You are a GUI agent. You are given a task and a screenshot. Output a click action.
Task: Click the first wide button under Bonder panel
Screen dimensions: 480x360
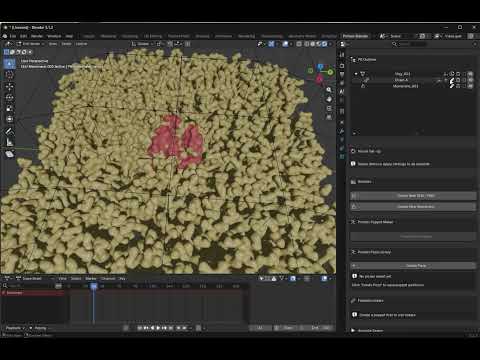[413, 196]
